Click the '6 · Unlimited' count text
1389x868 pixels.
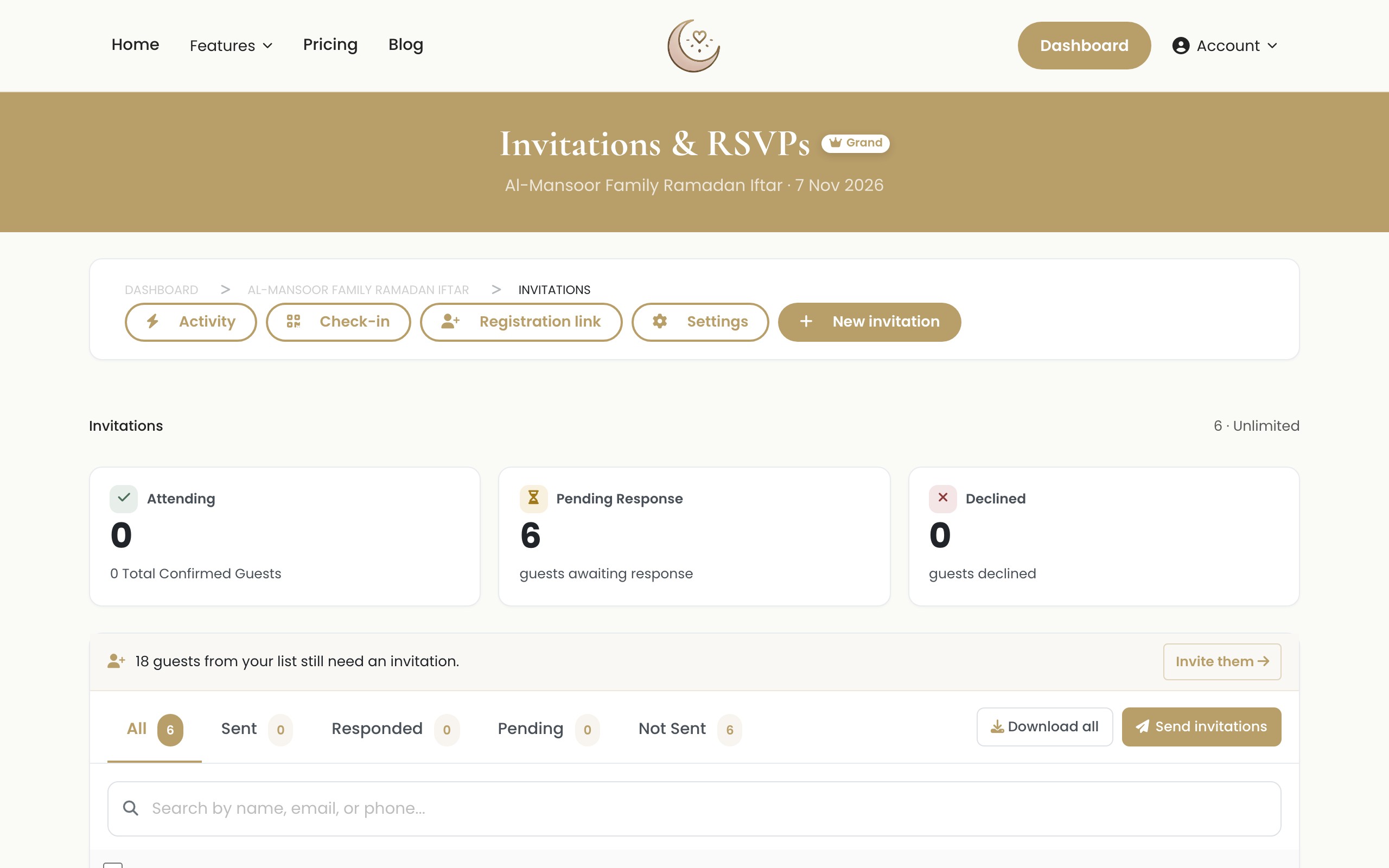pyautogui.click(x=1256, y=426)
